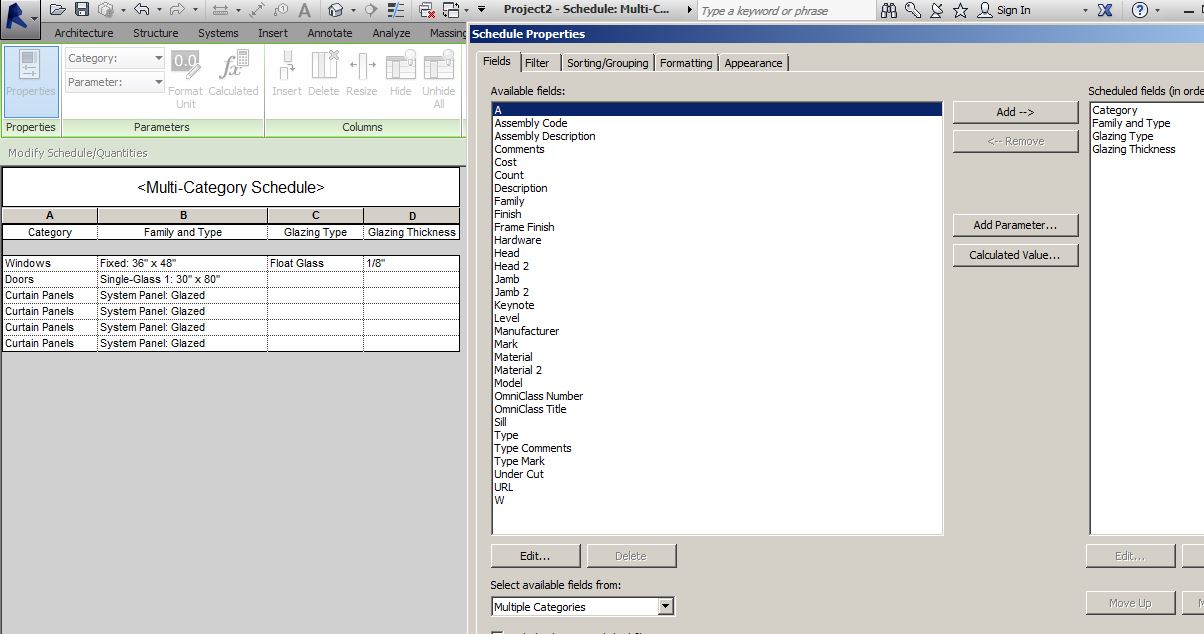Click the Calculated fx ribbon icon

click(x=233, y=74)
